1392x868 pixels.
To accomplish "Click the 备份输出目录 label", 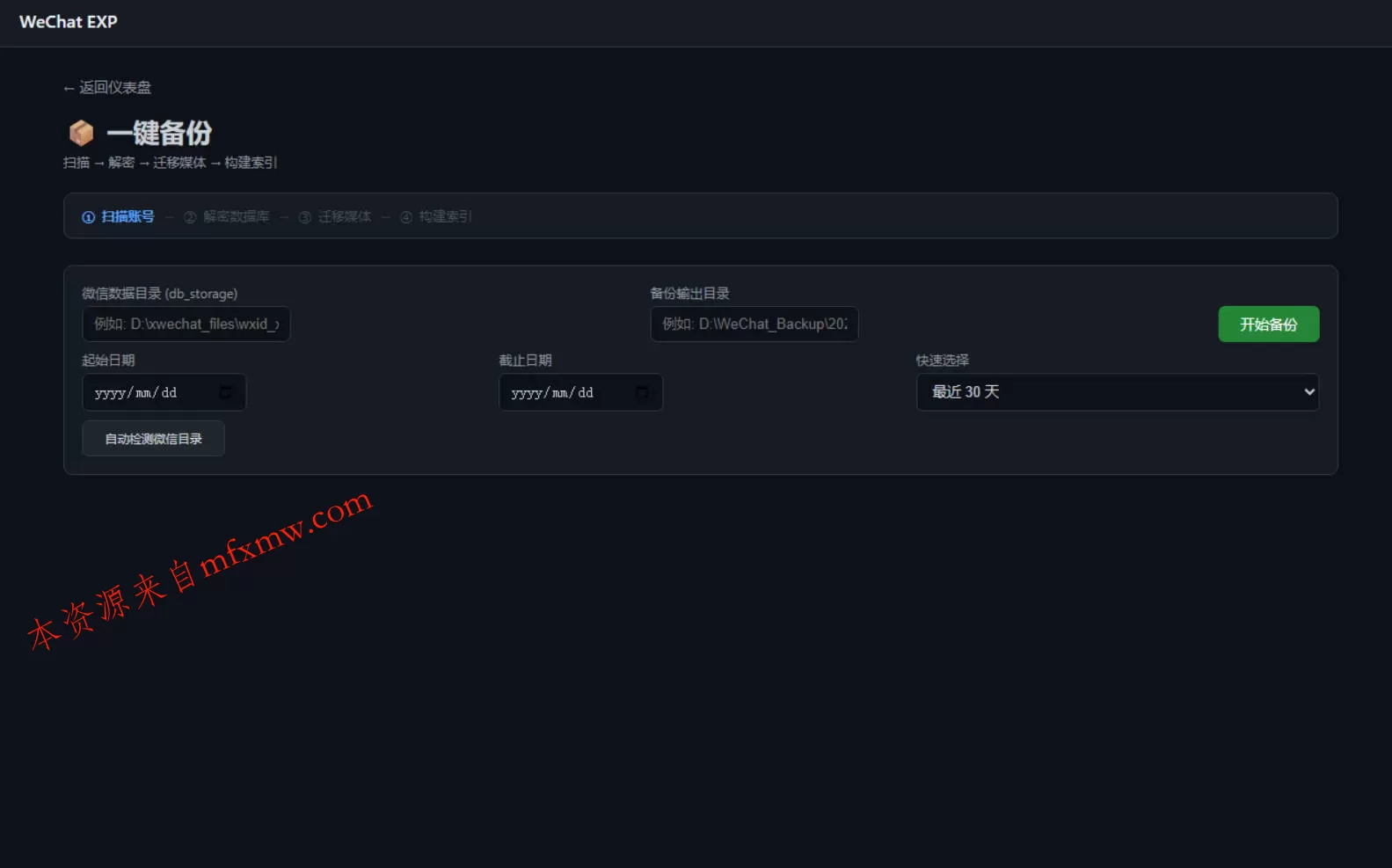I will (x=689, y=294).
